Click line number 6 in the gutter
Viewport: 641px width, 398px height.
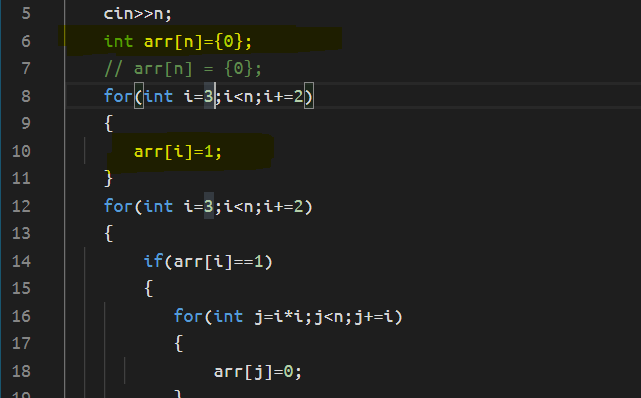pos(26,41)
